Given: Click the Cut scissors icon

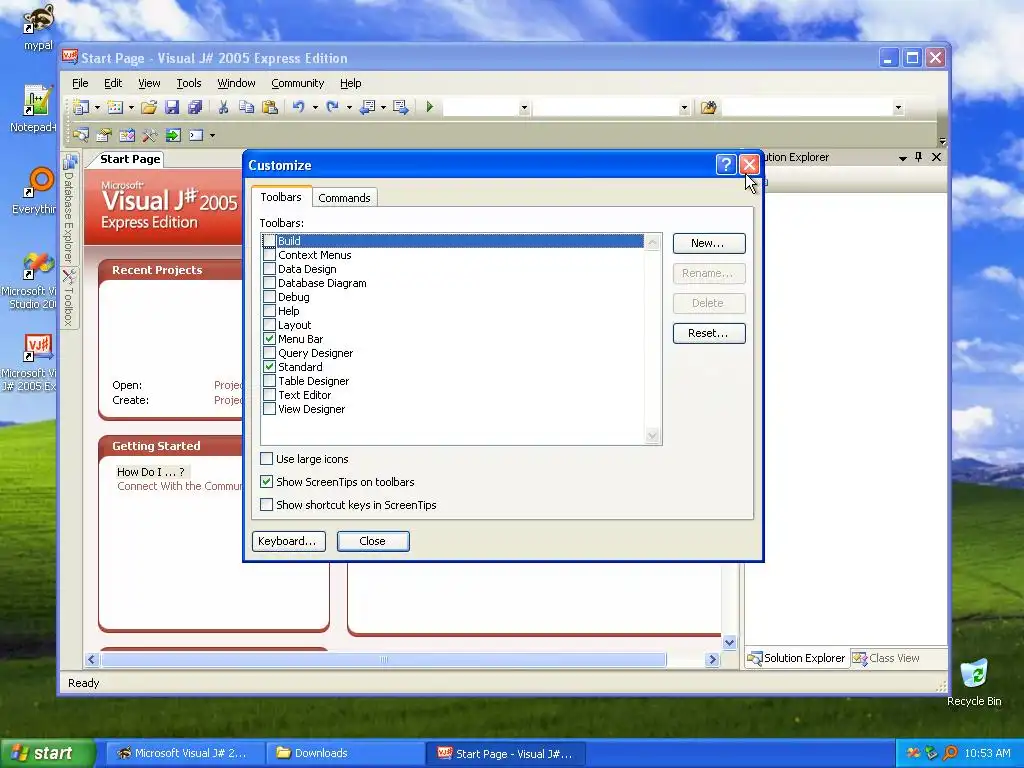Looking at the screenshot, I should coord(223,107).
